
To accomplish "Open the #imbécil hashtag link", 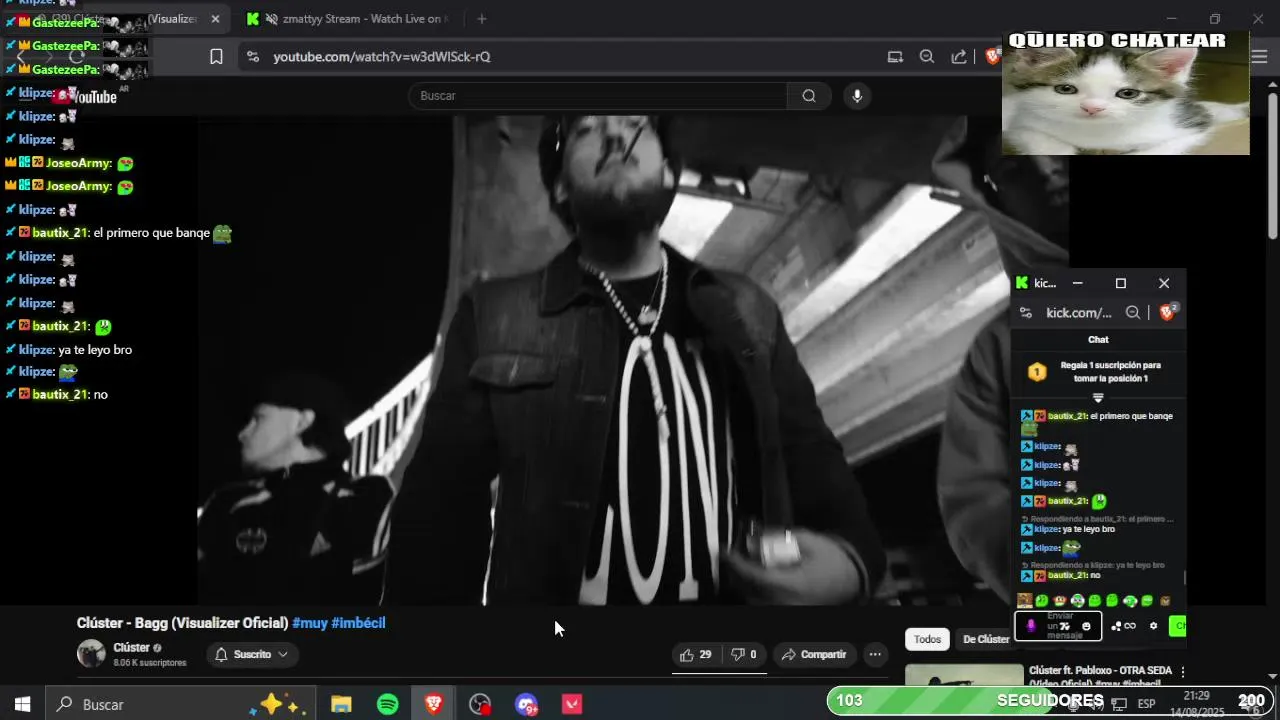I will pos(358,623).
